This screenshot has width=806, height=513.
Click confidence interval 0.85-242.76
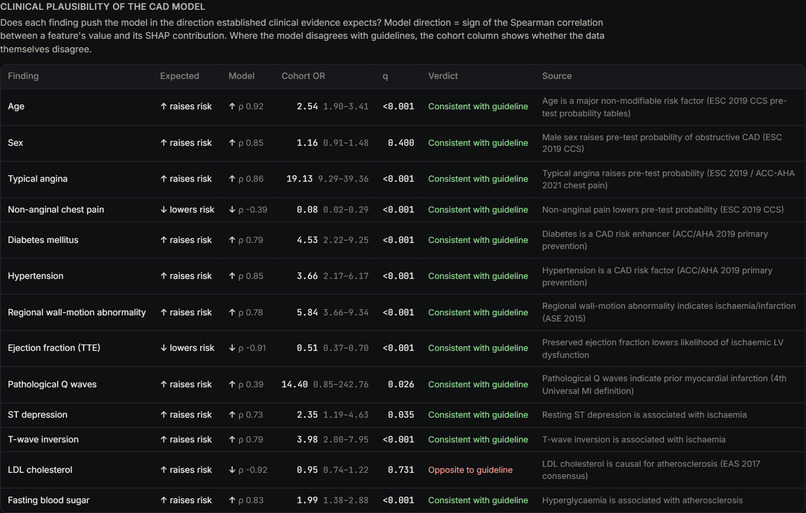341,384
